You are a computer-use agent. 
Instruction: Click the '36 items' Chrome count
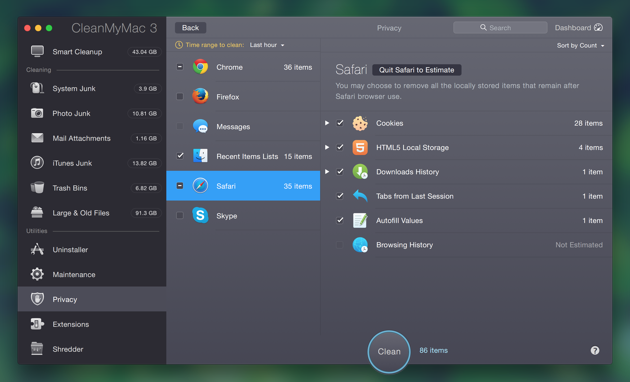coord(298,67)
